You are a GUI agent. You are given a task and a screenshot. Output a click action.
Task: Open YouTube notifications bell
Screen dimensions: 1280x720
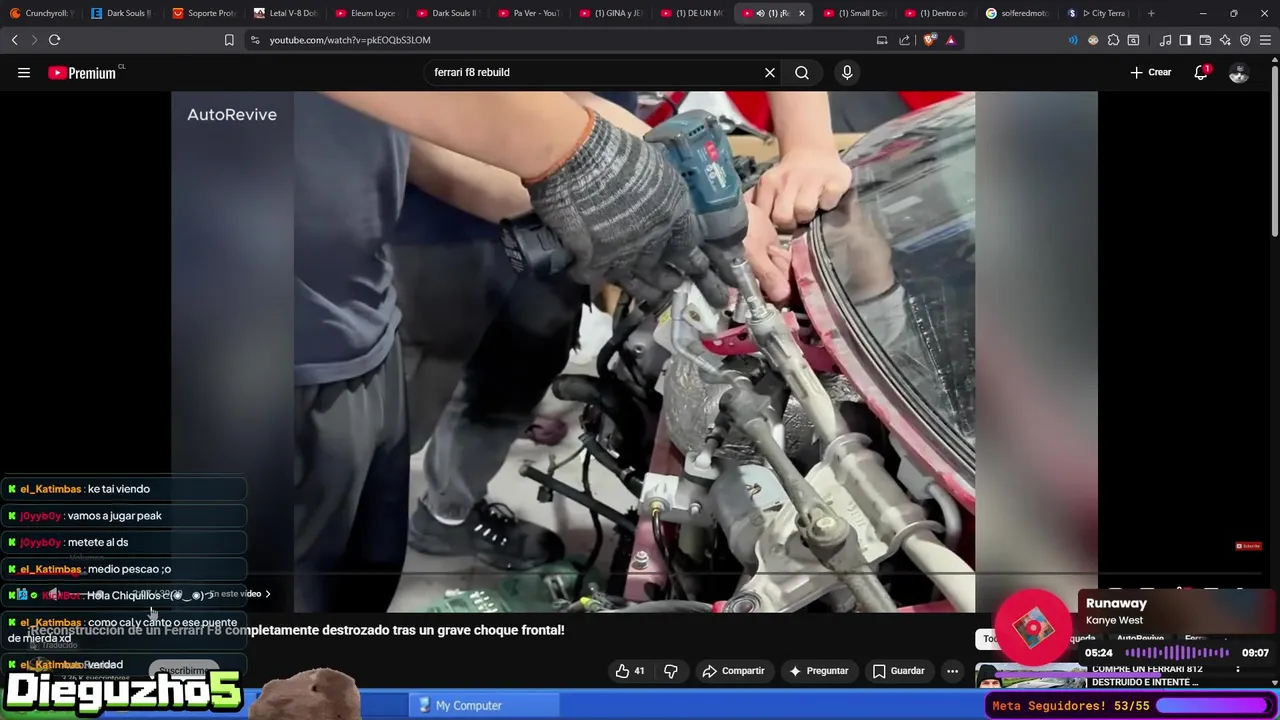coord(1201,72)
